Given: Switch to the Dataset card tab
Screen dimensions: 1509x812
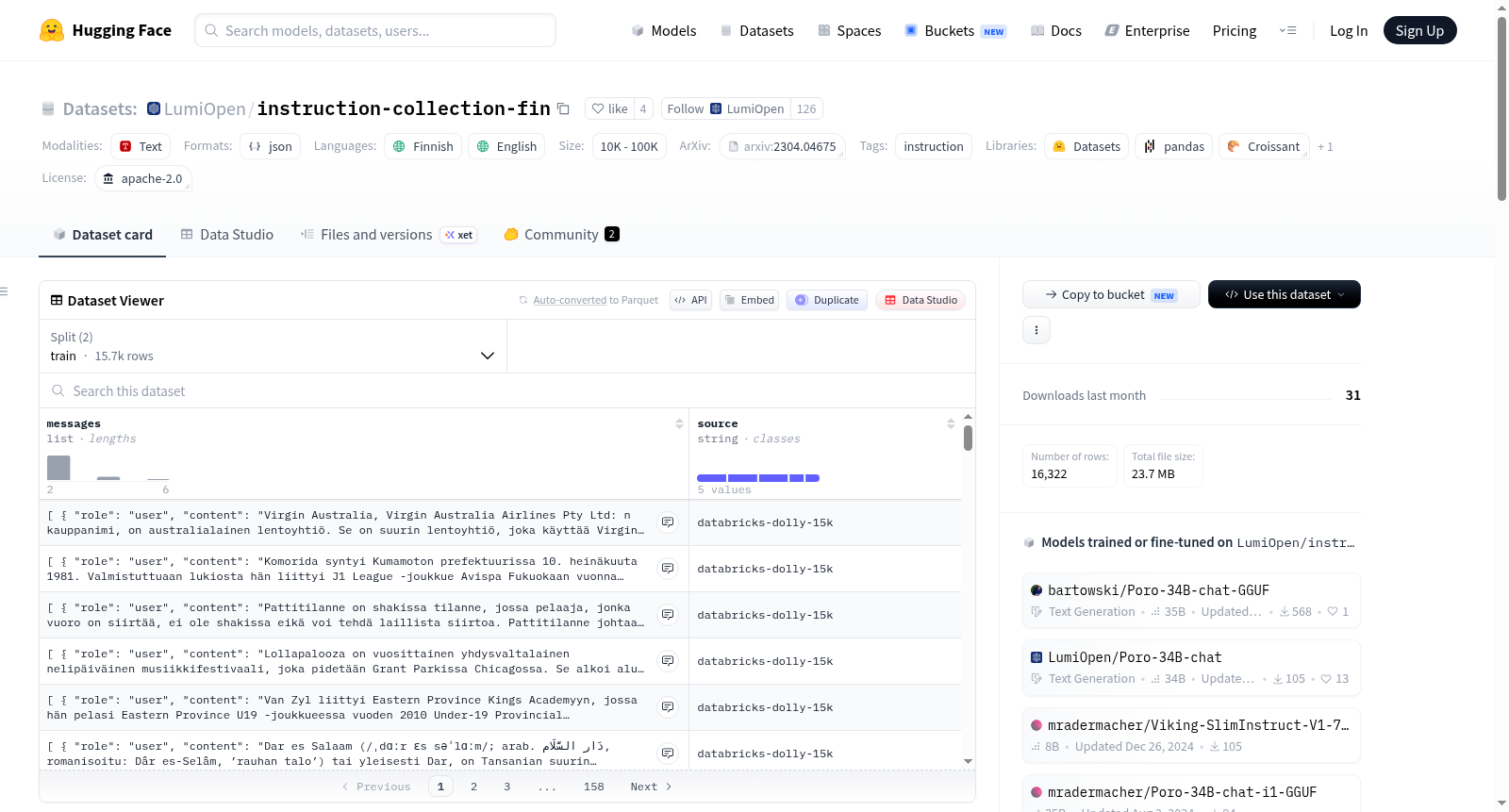Looking at the screenshot, I should (x=102, y=234).
